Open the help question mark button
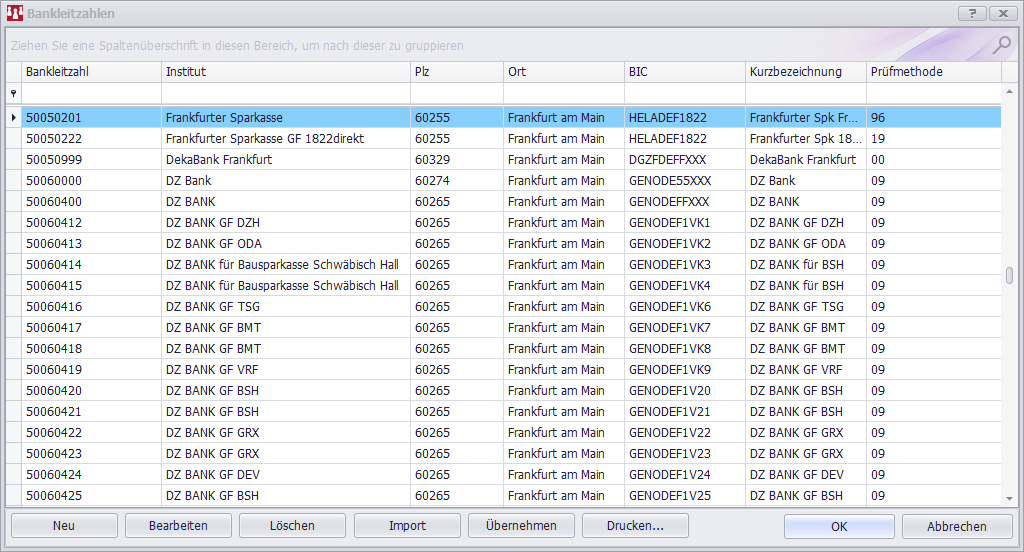This screenshot has width=1024, height=552. (972, 13)
